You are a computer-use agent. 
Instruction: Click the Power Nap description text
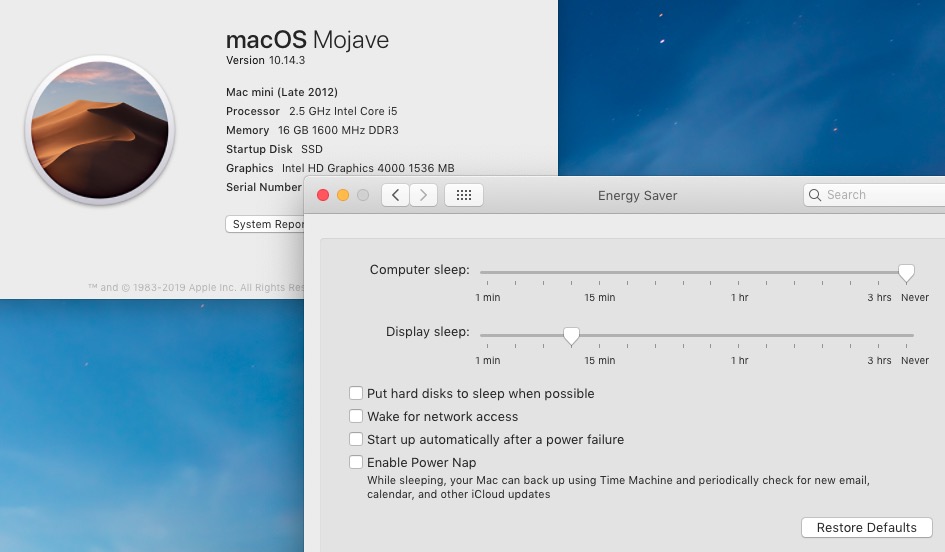(618, 487)
